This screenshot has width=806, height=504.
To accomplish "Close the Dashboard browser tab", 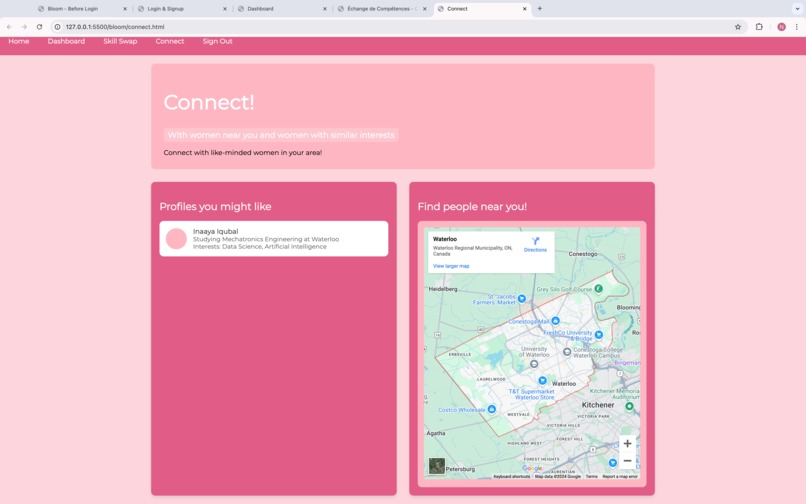I will point(324,9).
